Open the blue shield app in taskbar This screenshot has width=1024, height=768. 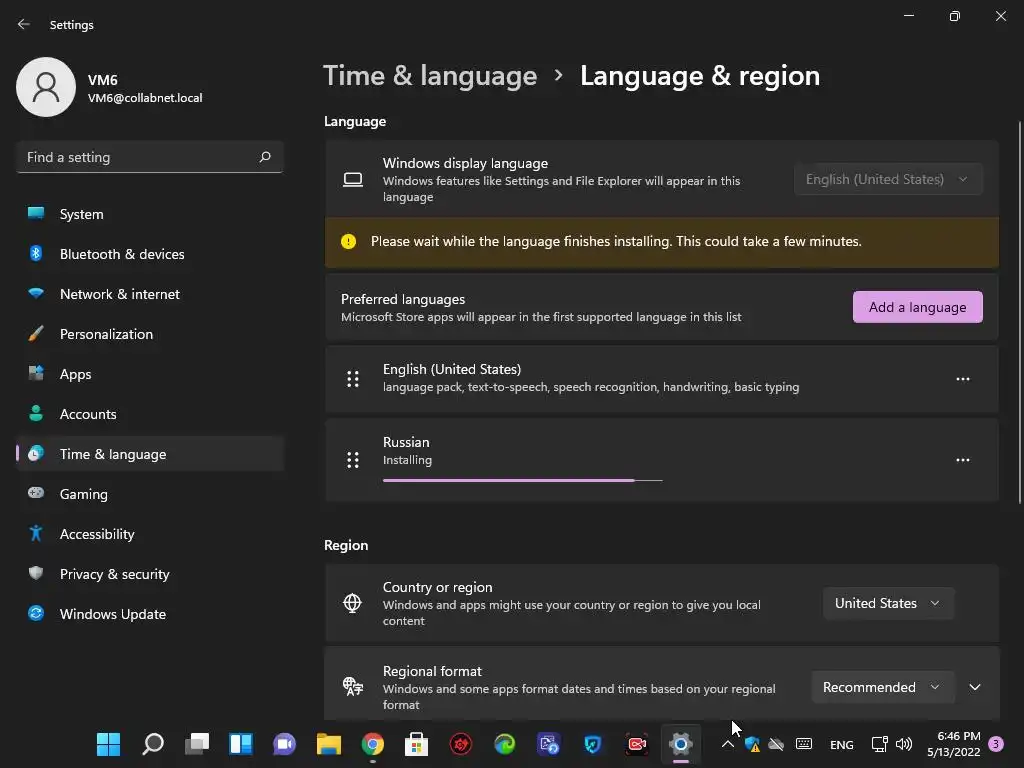(x=593, y=744)
